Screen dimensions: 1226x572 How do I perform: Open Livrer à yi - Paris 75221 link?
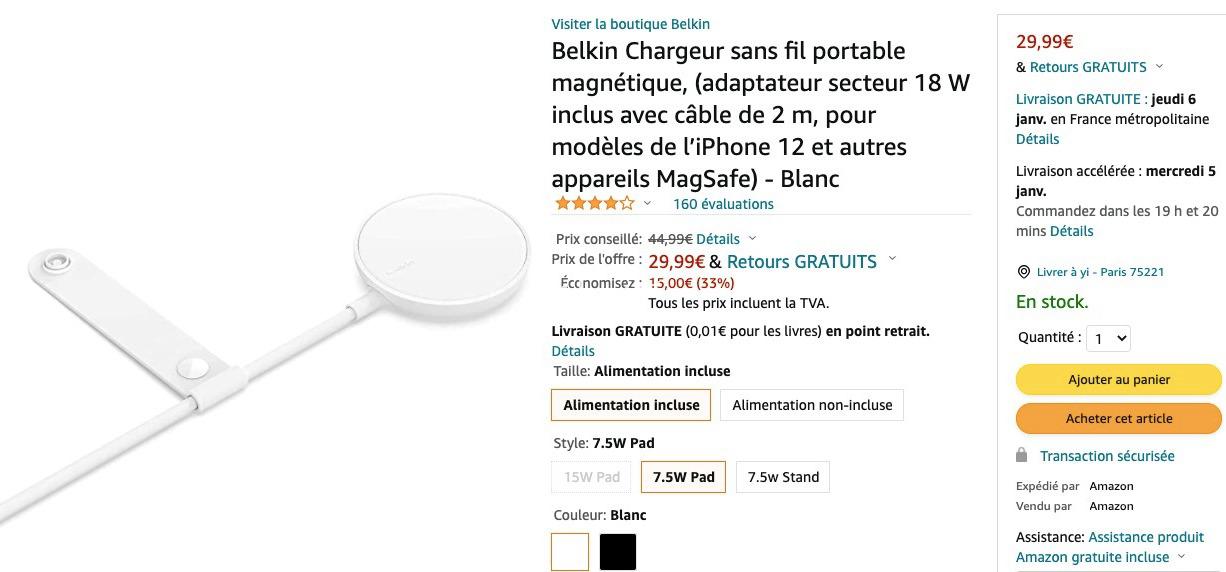pos(1100,272)
